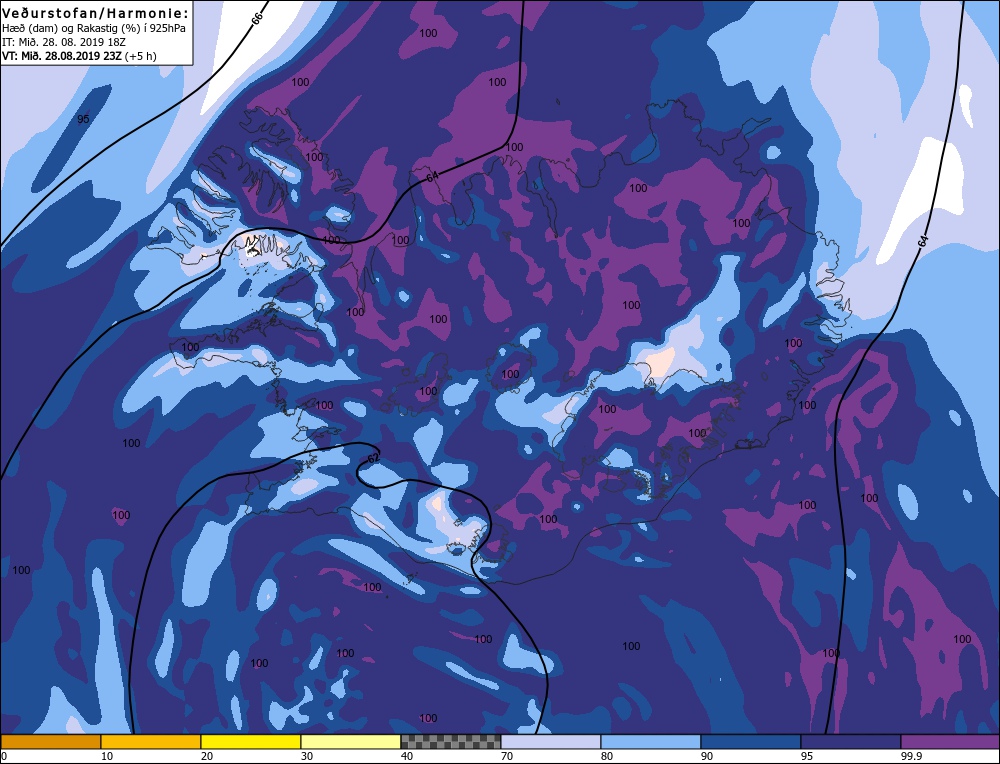Click the "Veðurstofan/Harmonie:" title text
The width and height of the screenshot is (1000, 764).
click(96, 13)
